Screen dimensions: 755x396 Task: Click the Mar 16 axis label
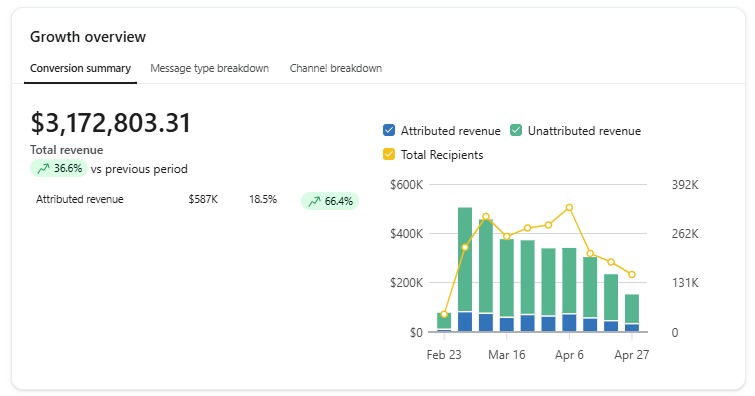pyautogui.click(x=507, y=355)
